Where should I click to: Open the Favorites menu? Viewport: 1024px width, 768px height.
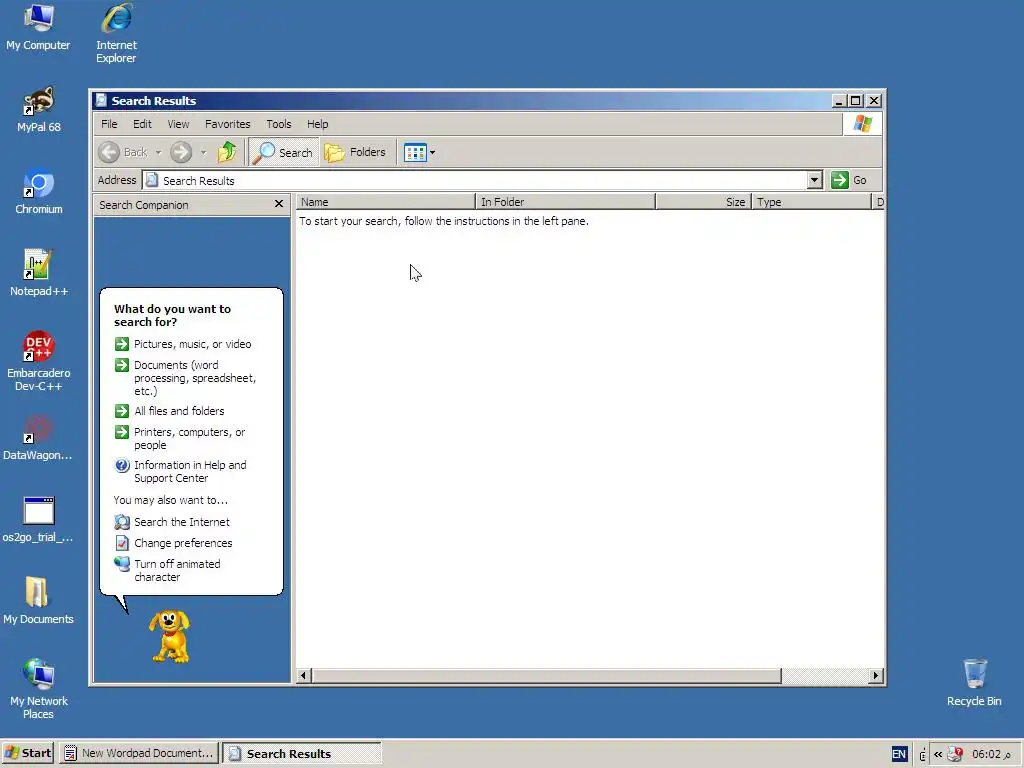click(x=227, y=124)
